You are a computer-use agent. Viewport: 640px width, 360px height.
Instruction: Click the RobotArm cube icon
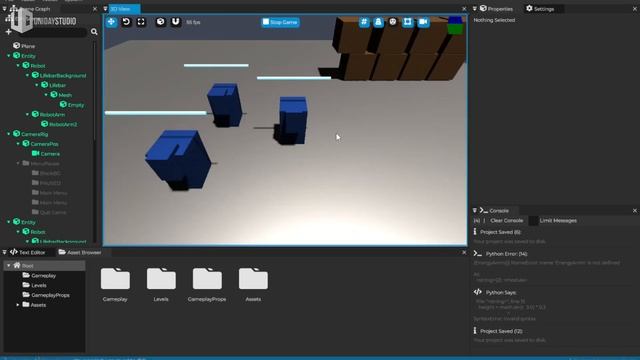pyautogui.click(x=35, y=114)
